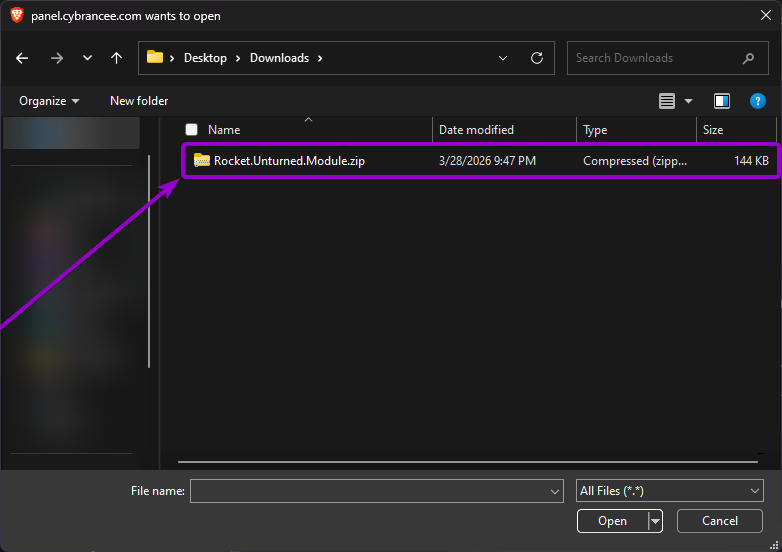Click the dialog resize grip corner
This screenshot has width=782, height=552.
point(774,544)
